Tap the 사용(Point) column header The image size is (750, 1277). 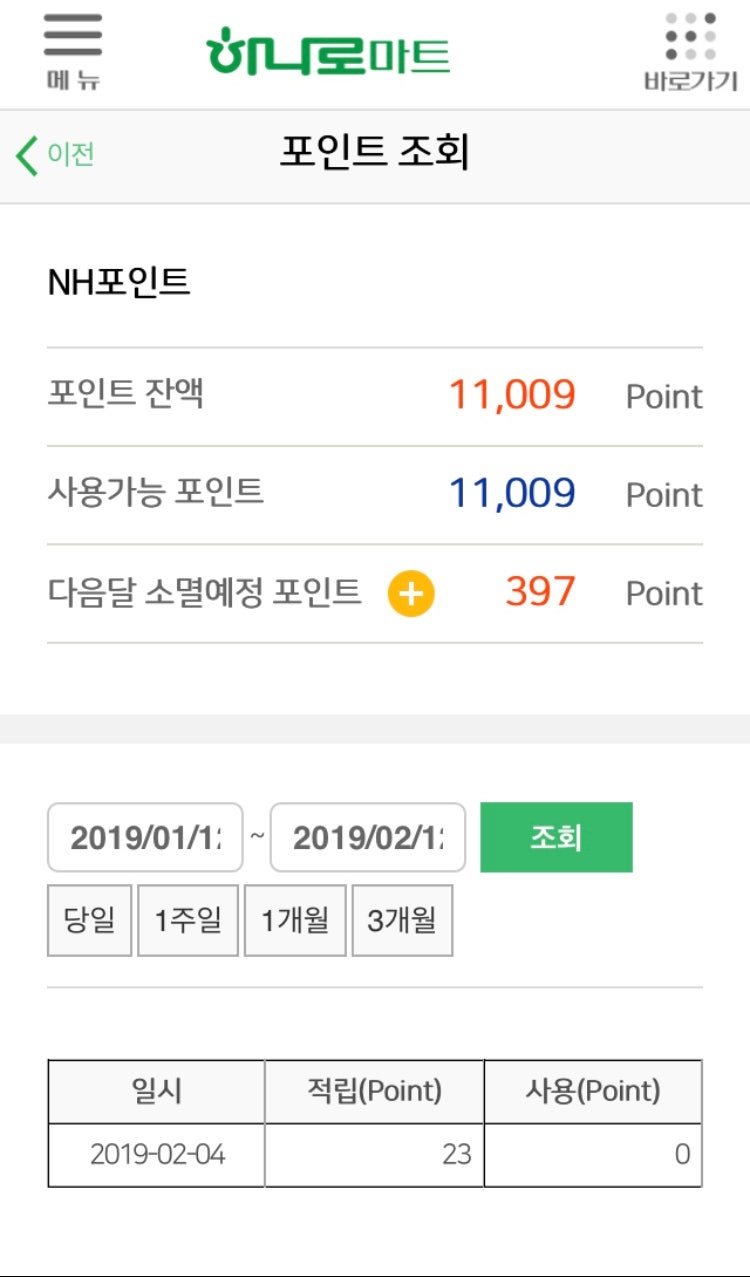click(x=593, y=1091)
